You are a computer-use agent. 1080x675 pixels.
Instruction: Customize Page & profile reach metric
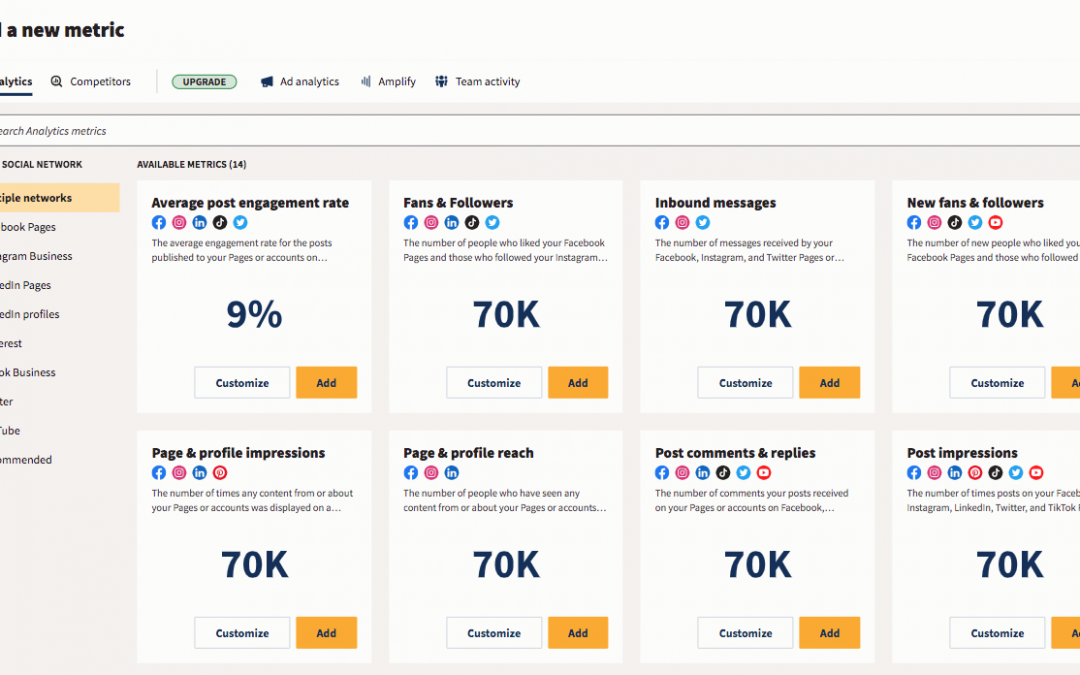pyautogui.click(x=494, y=632)
